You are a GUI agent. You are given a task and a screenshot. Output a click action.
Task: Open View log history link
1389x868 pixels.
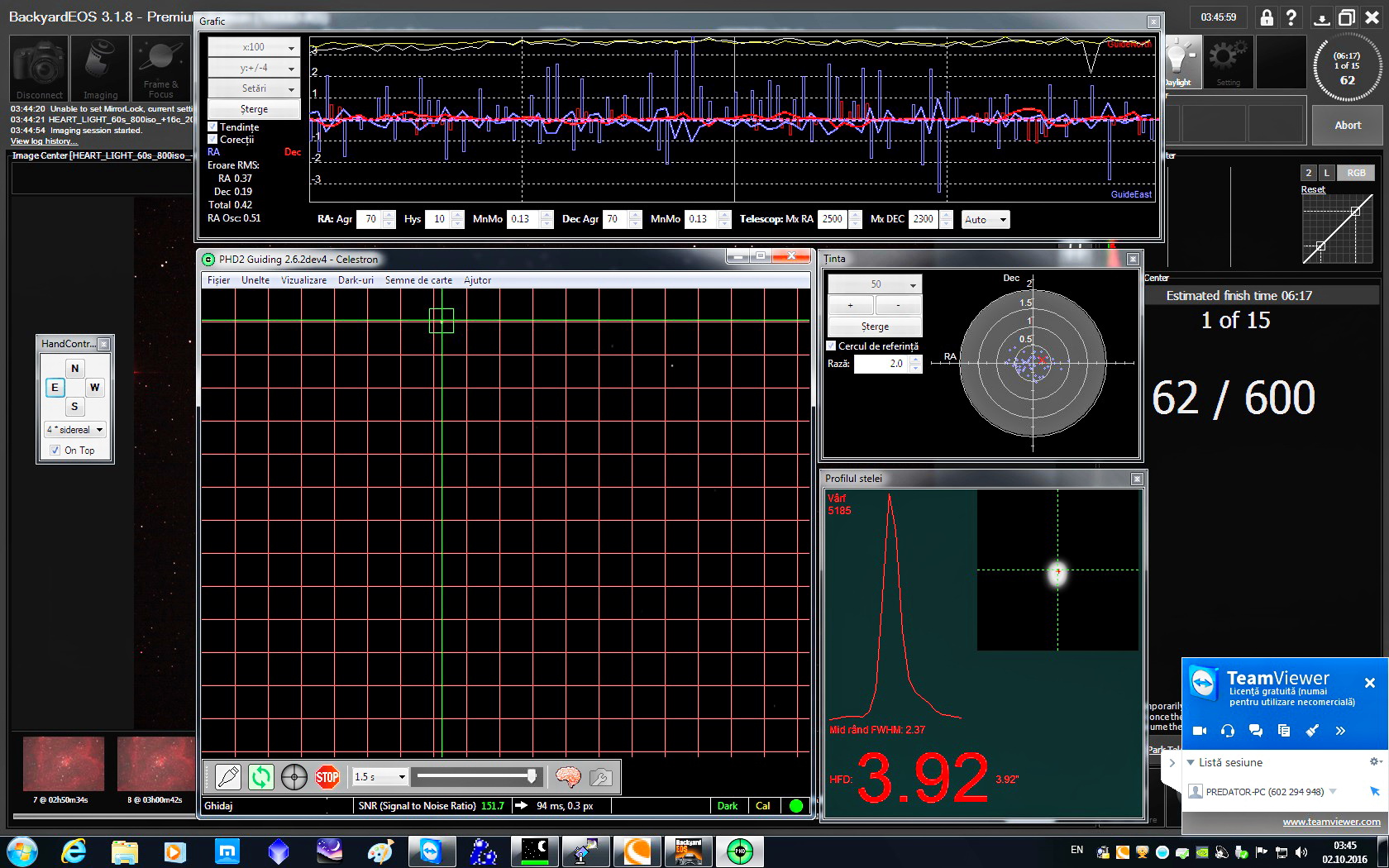[44, 141]
